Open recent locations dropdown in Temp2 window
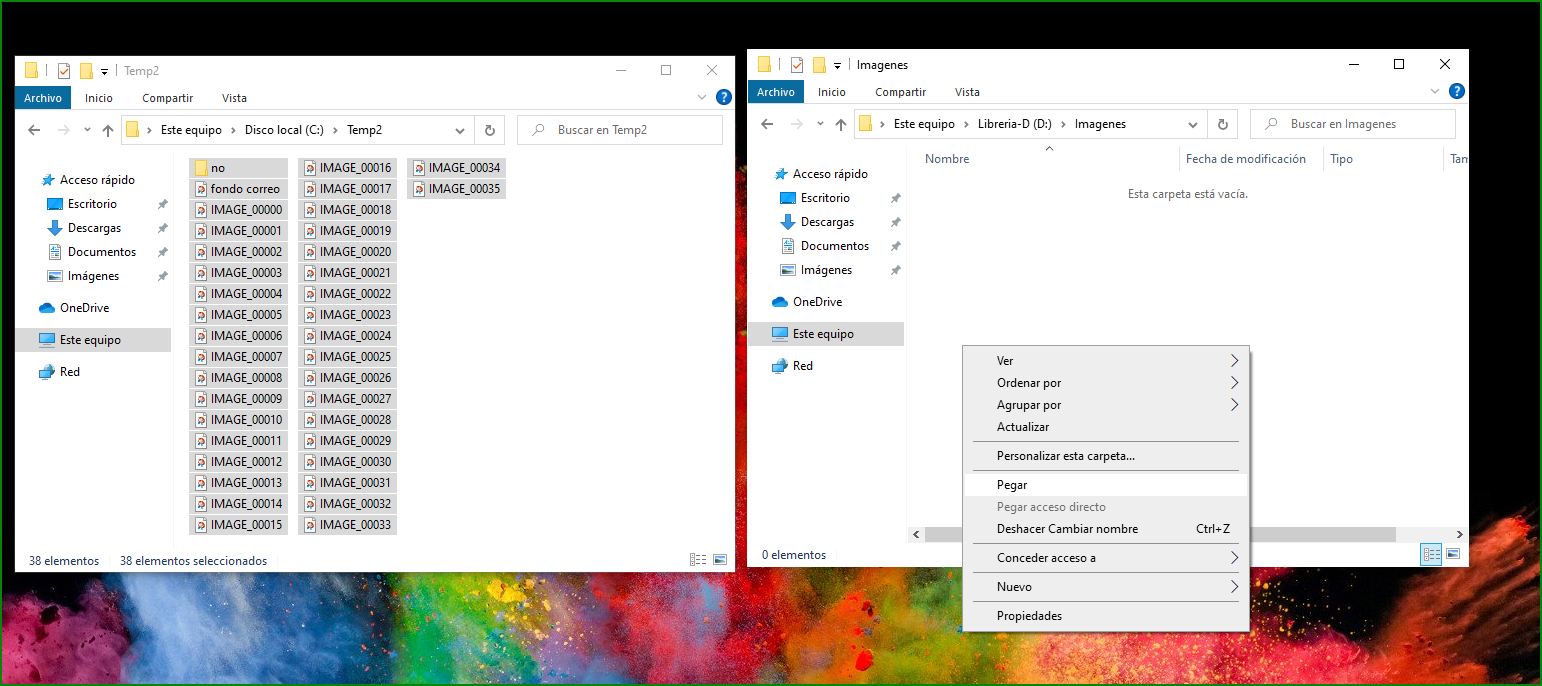1542x686 pixels. (86, 131)
